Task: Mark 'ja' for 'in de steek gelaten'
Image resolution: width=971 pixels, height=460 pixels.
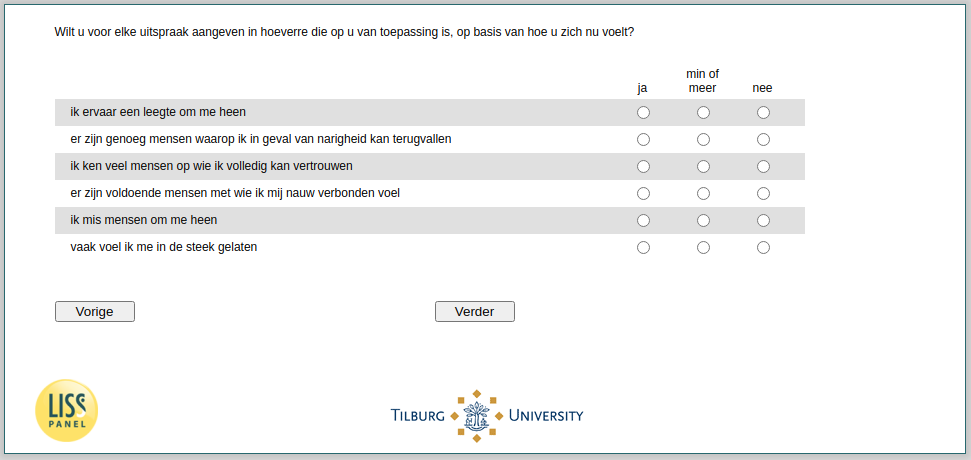Action: tap(643, 248)
